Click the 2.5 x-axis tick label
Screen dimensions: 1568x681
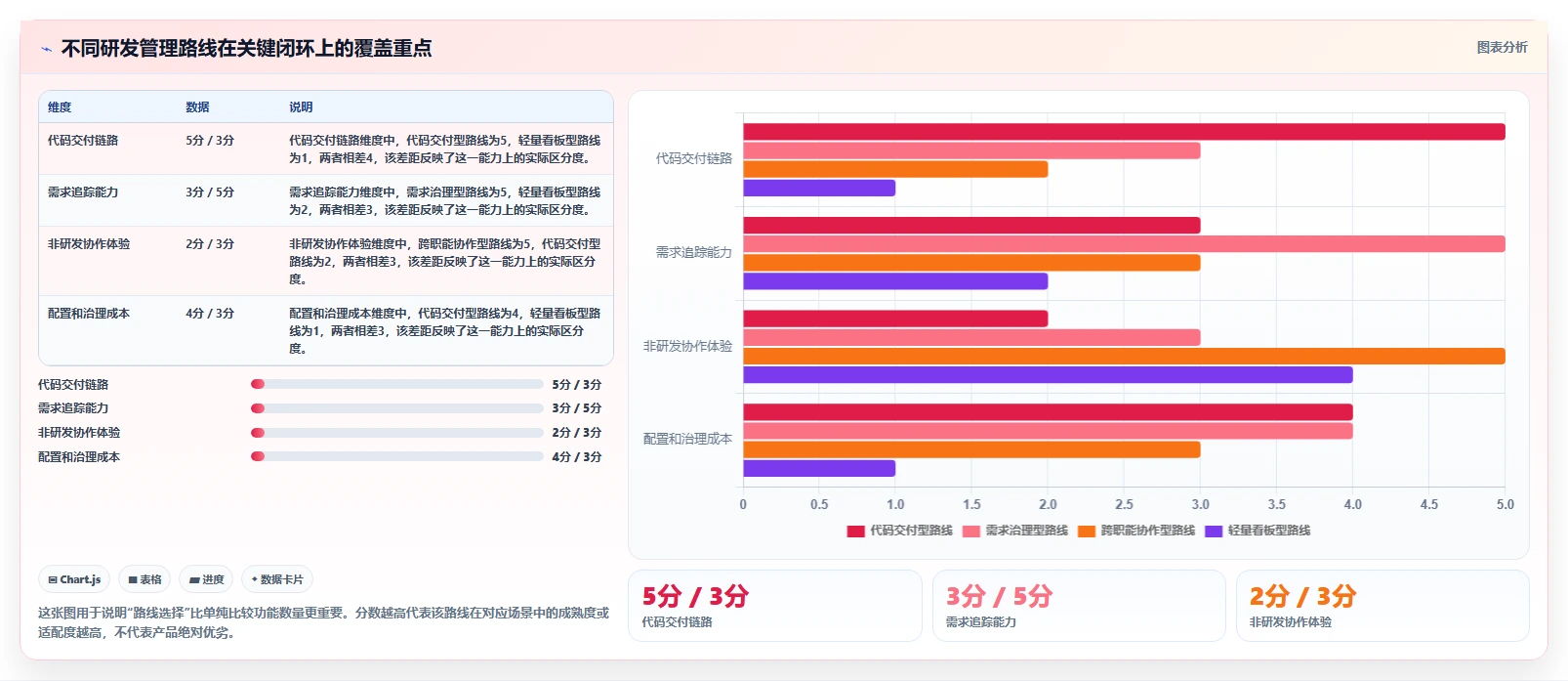tap(1124, 504)
